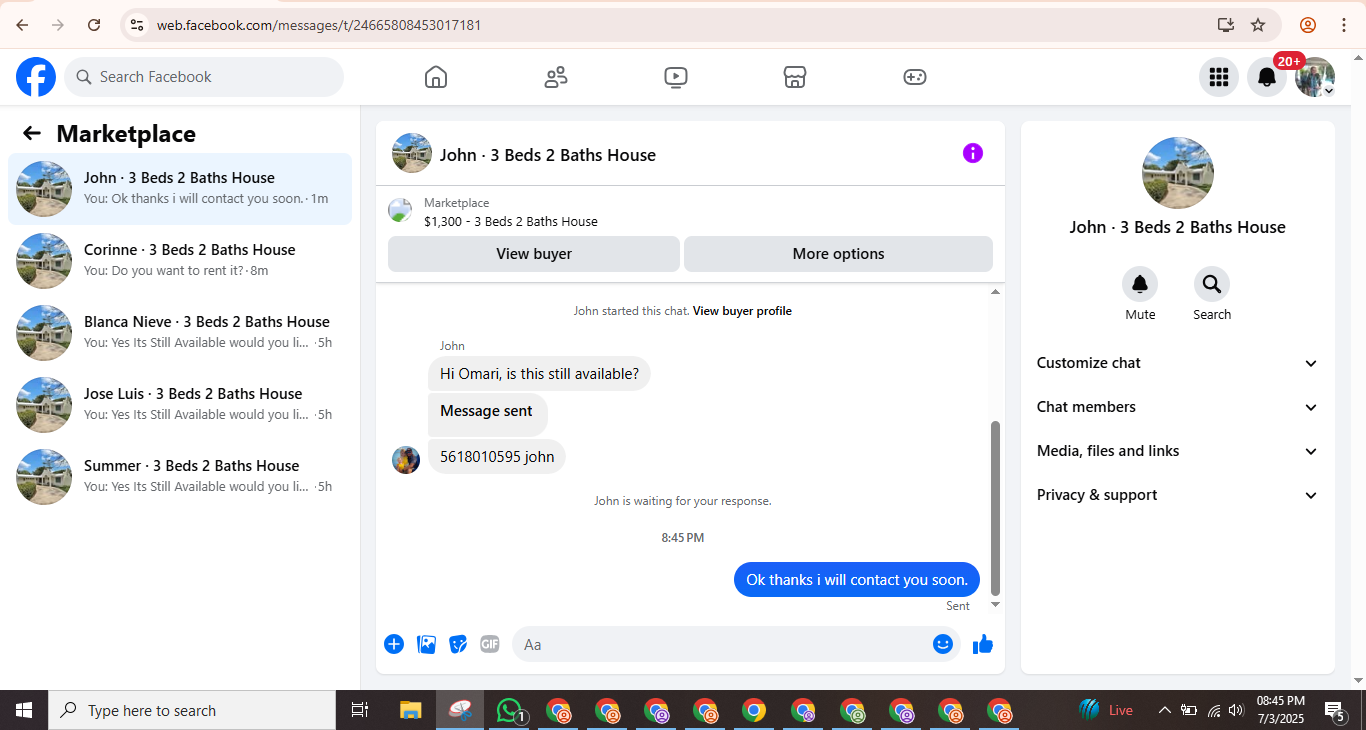
Task: Open the Friends icon in top navigation
Action: pos(556,77)
